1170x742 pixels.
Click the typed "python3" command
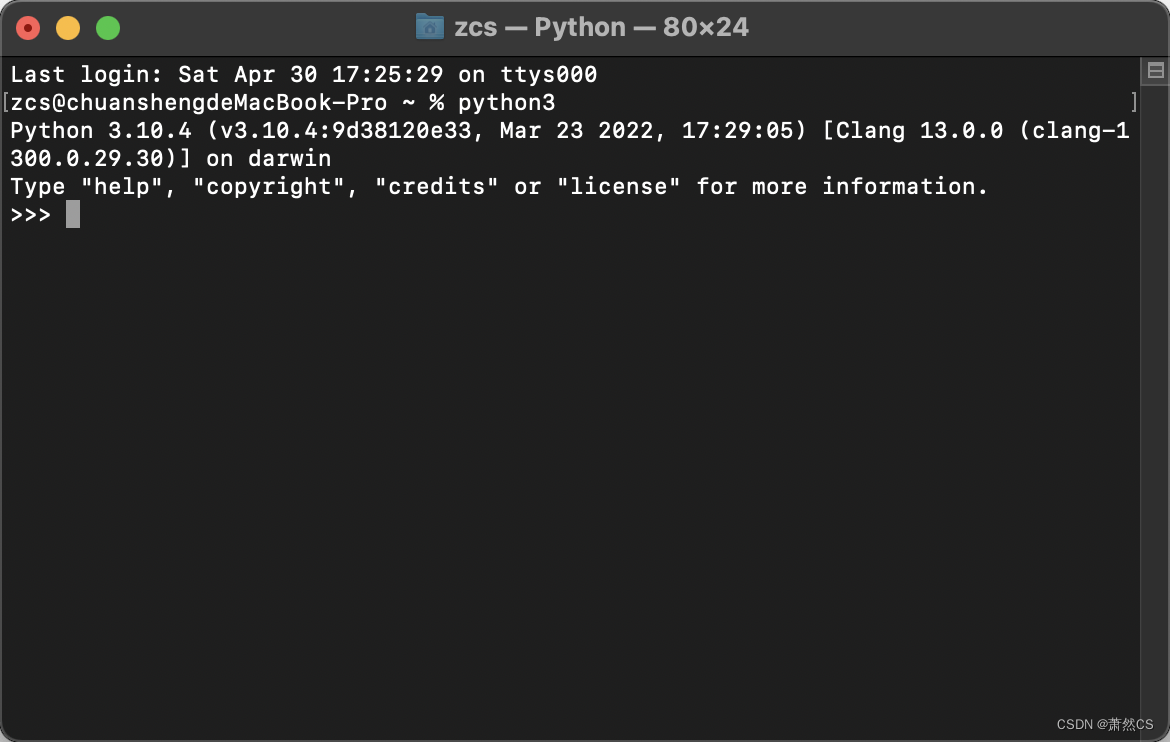tap(506, 102)
